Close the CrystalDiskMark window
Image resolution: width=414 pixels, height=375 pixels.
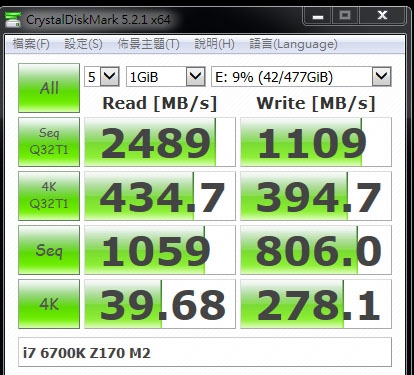coord(382,15)
